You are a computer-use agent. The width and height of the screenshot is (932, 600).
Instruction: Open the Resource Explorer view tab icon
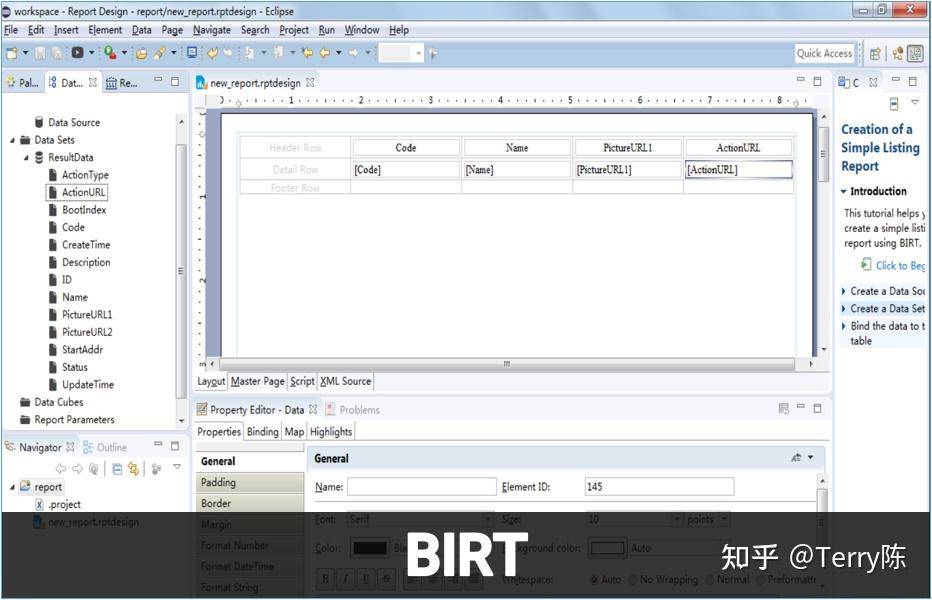pyautogui.click(x=111, y=83)
